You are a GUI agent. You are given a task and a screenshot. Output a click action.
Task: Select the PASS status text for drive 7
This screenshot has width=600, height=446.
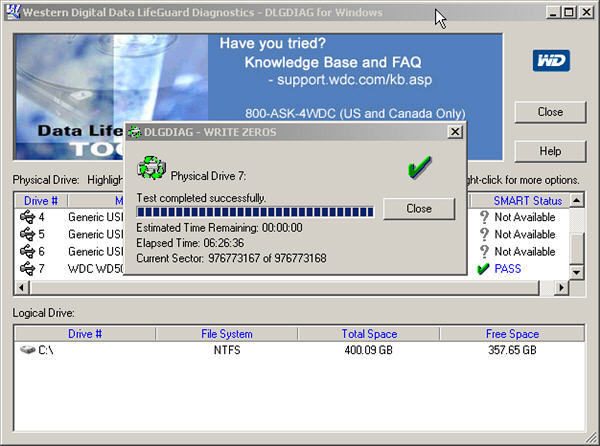507,269
